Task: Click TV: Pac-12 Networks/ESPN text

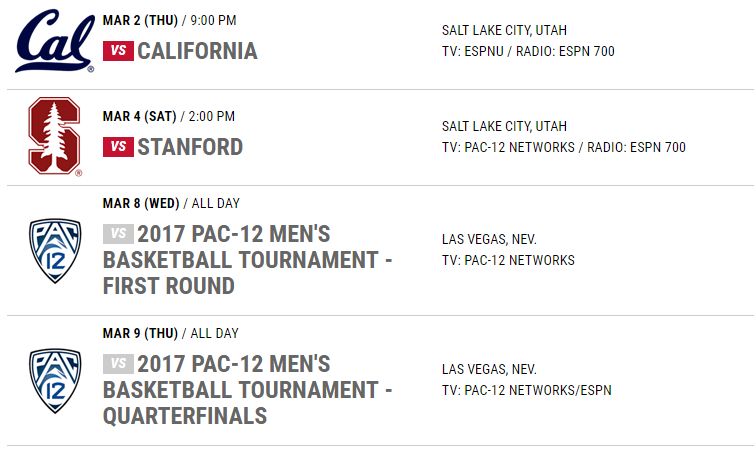Action: pos(527,390)
